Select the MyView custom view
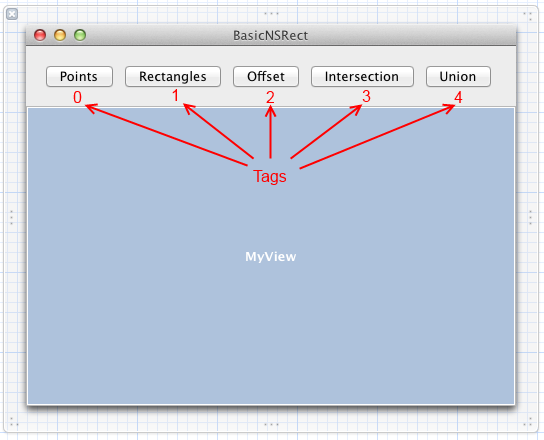Image resolution: width=544 pixels, height=440 pixels. (x=271, y=256)
